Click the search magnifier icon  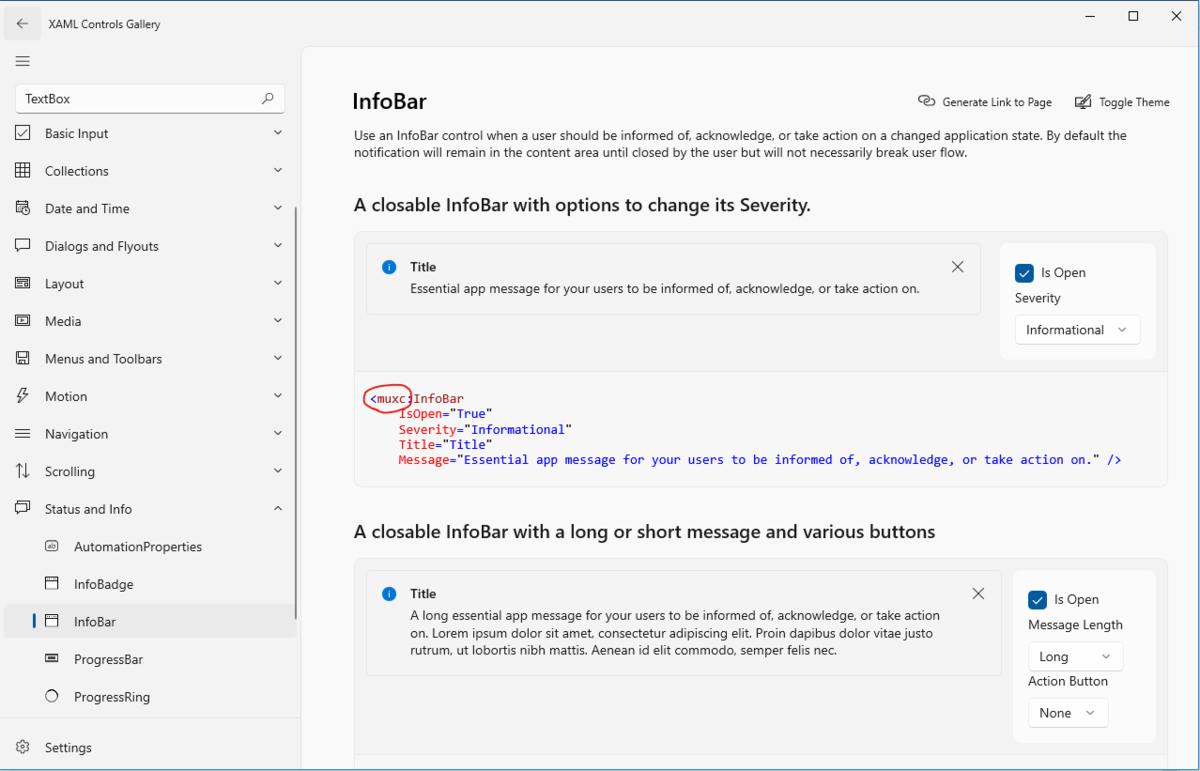267,98
